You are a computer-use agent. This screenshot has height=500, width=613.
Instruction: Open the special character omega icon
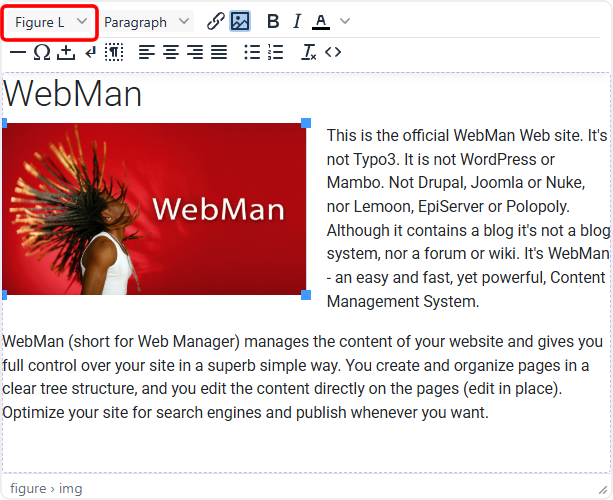click(42, 52)
